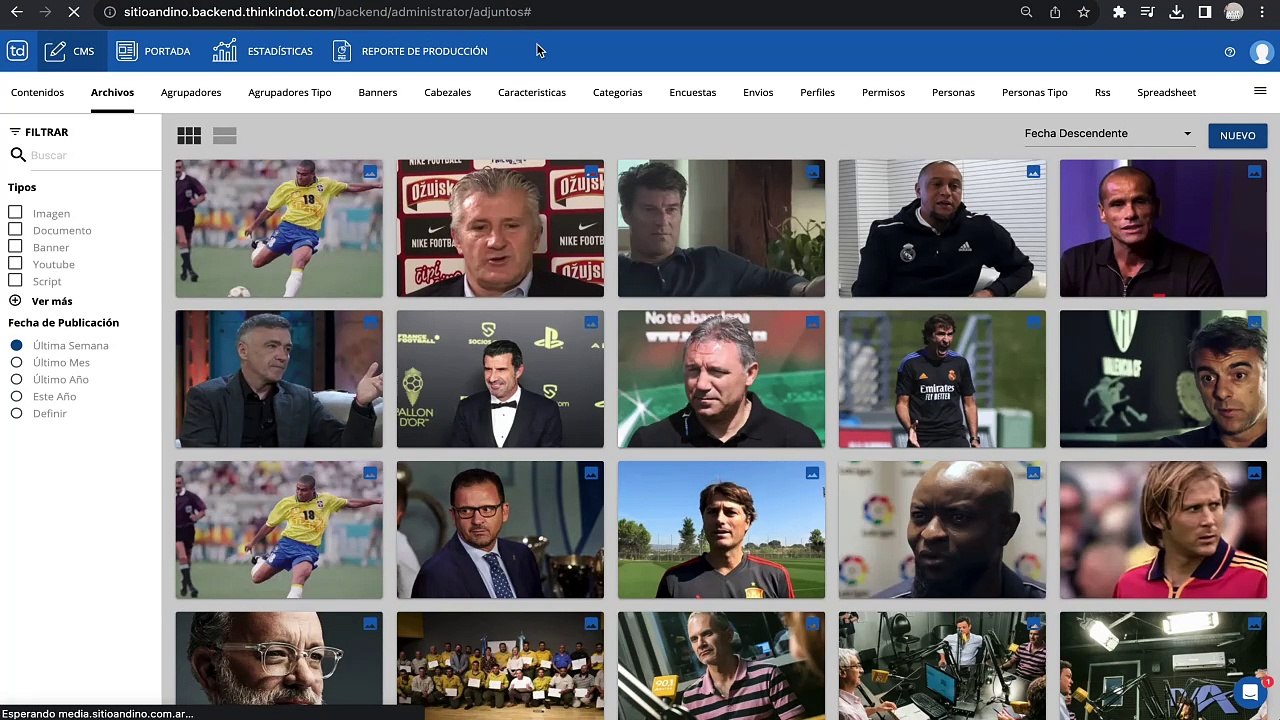Open the help question mark icon
This screenshot has height=720, width=1280.
[1230, 52]
